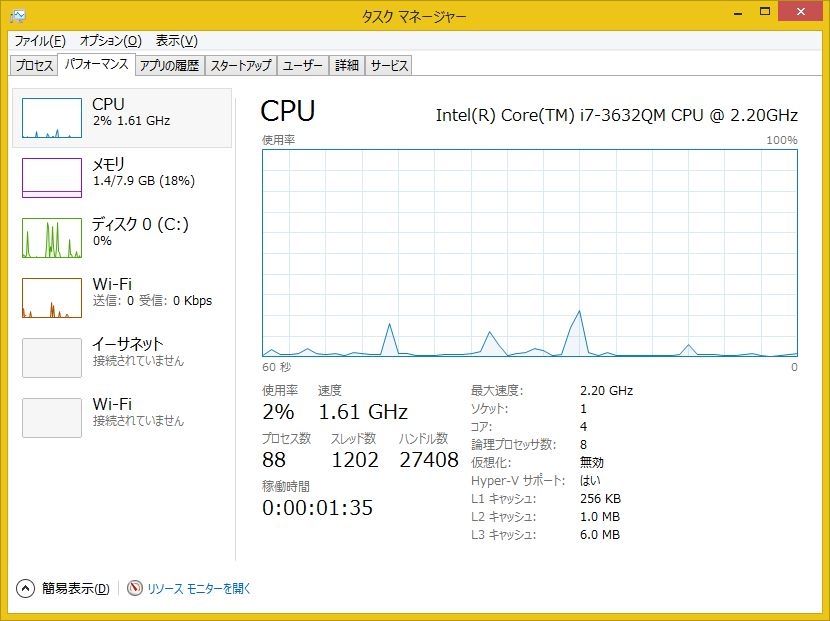The width and height of the screenshot is (830, 621).
Task: Switch to the ユーザー tab
Action: [303, 66]
